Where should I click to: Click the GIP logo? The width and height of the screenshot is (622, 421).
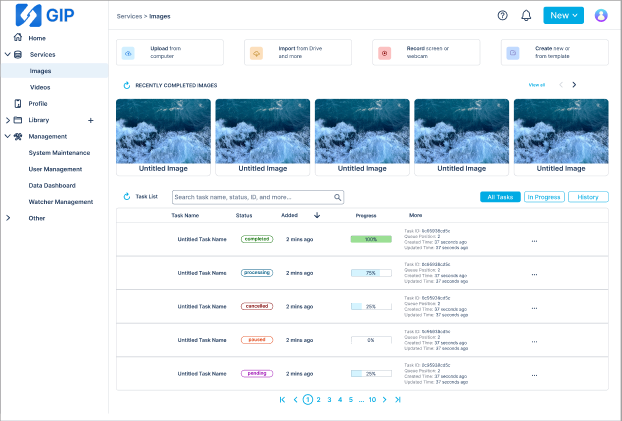(x=44, y=15)
